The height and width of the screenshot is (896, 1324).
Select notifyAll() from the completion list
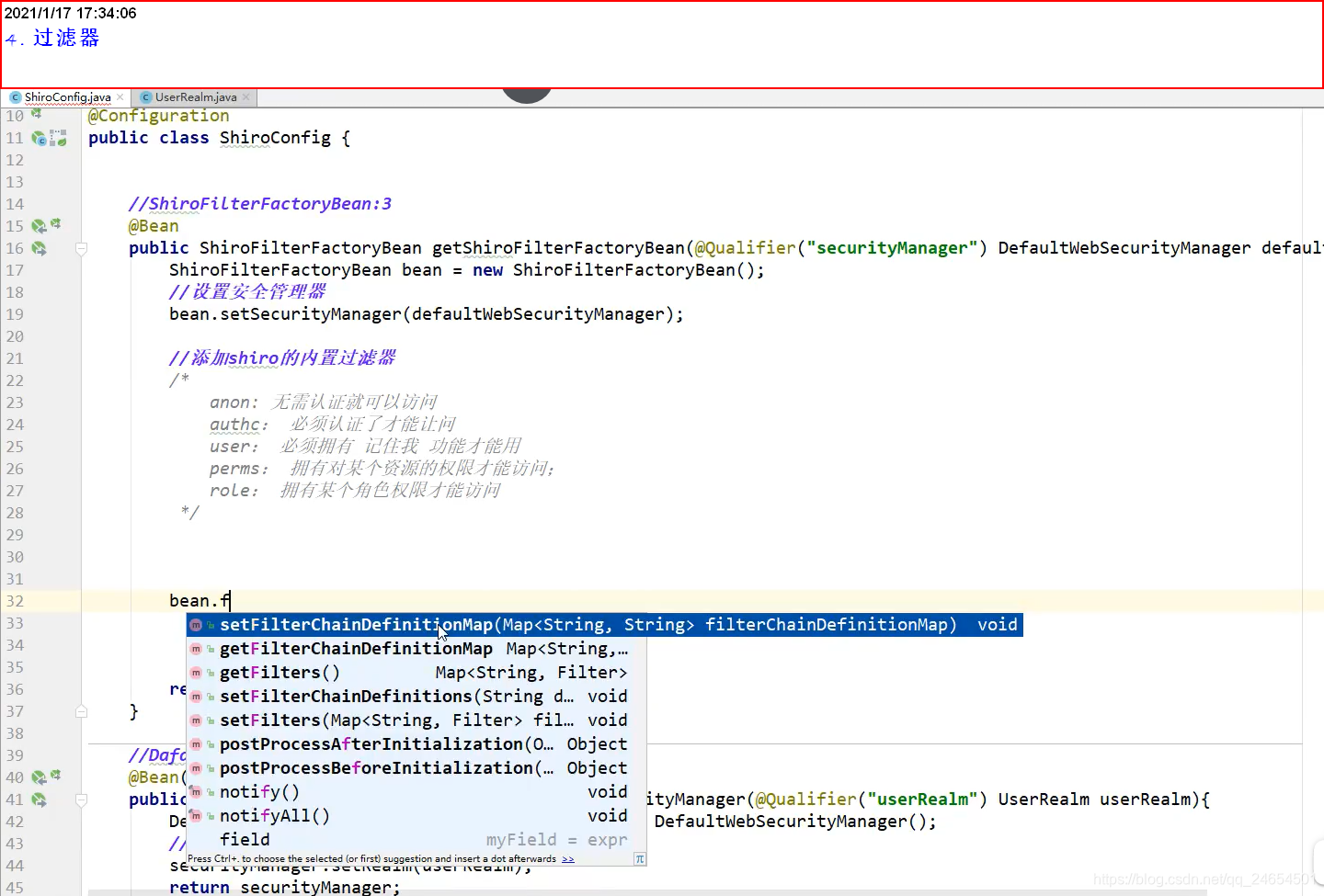417,816
